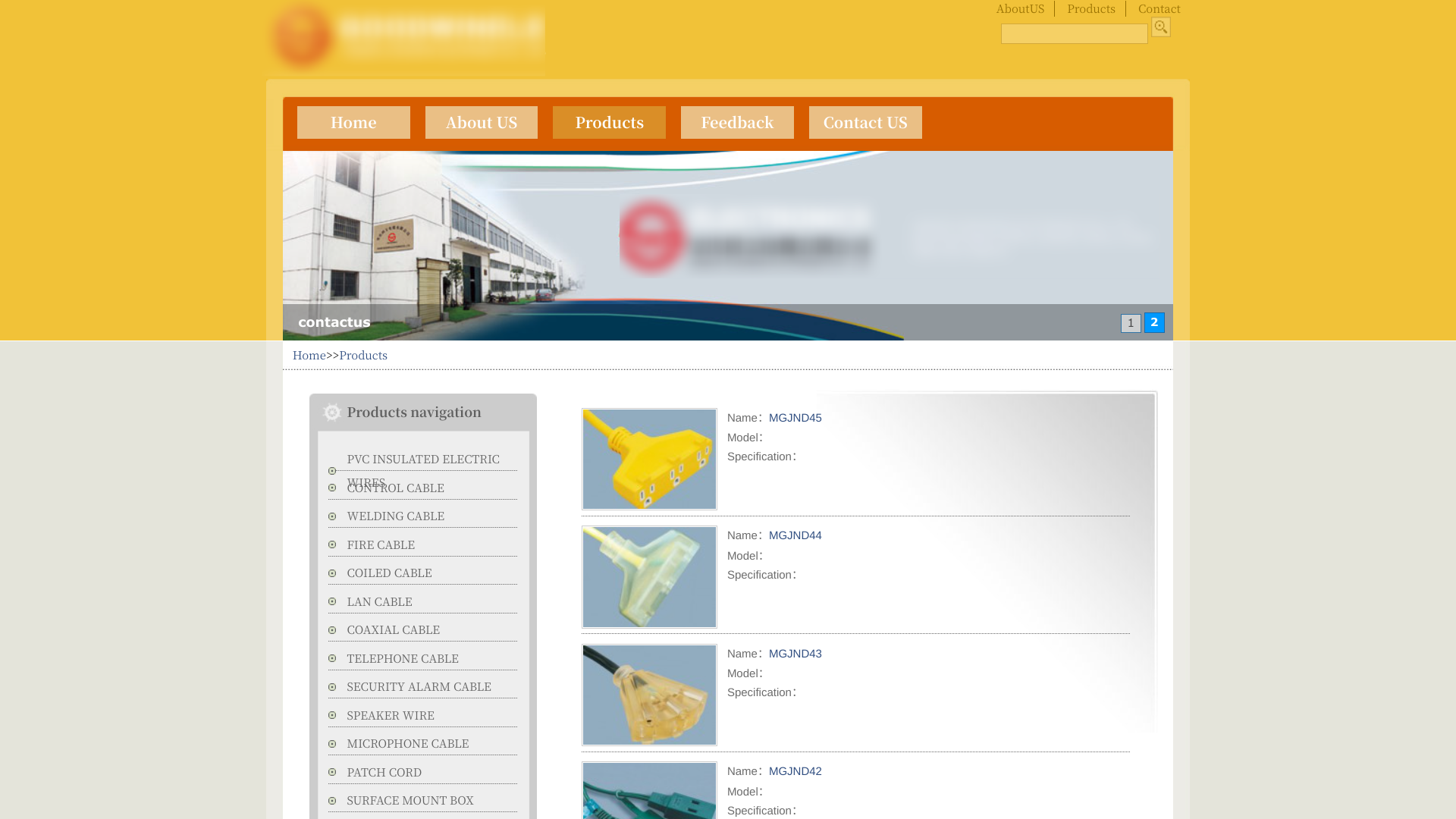Open Security Alarm Cable category
Viewport: 1456px width, 819px height.
pos(419,687)
